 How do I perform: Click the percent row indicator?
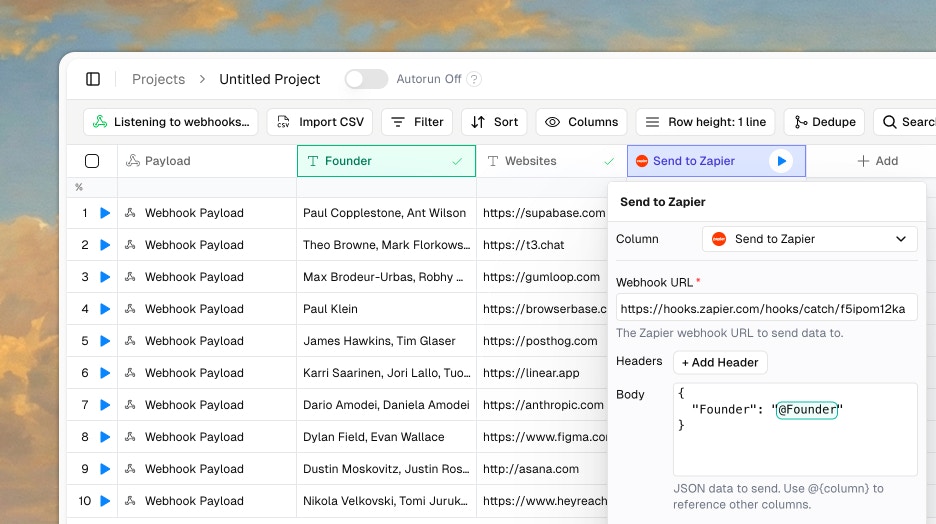[x=79, y=187]
